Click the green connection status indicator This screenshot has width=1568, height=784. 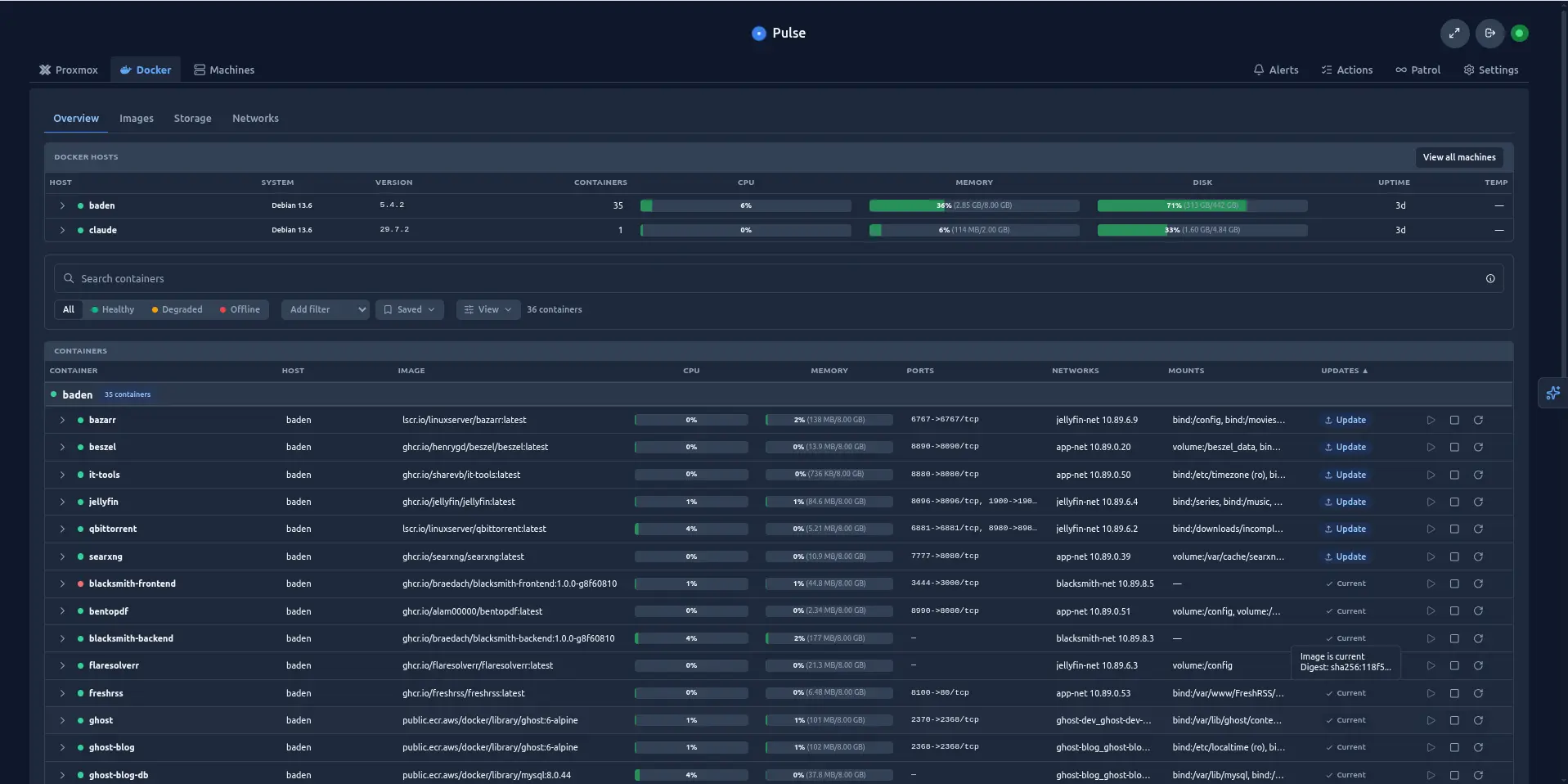pos(1520,34)
